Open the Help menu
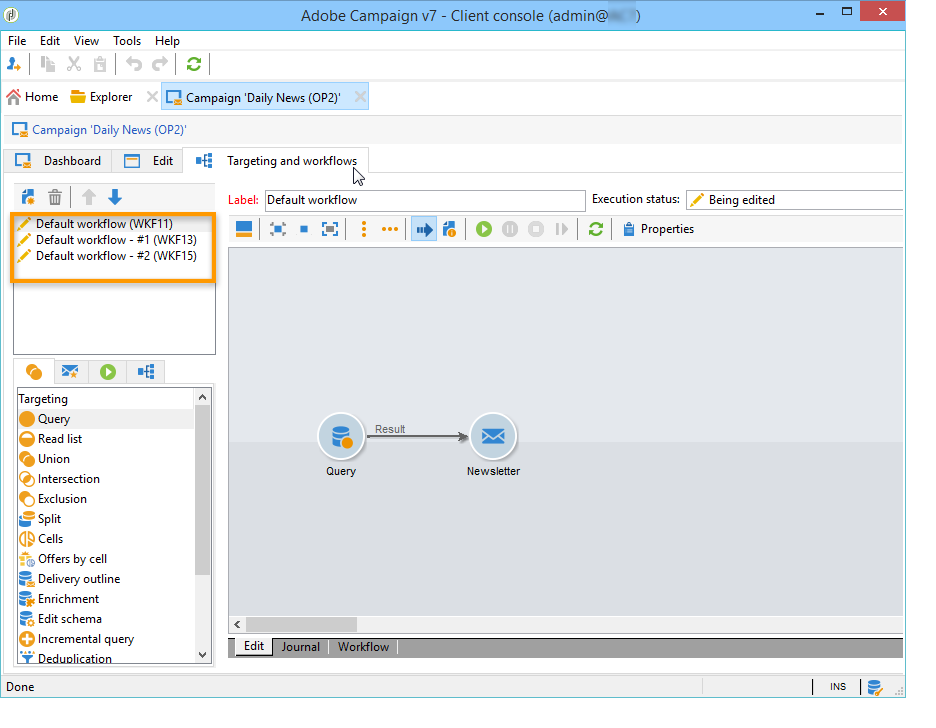This screenshot has width=936, height=728. click(x=167, y=41)
